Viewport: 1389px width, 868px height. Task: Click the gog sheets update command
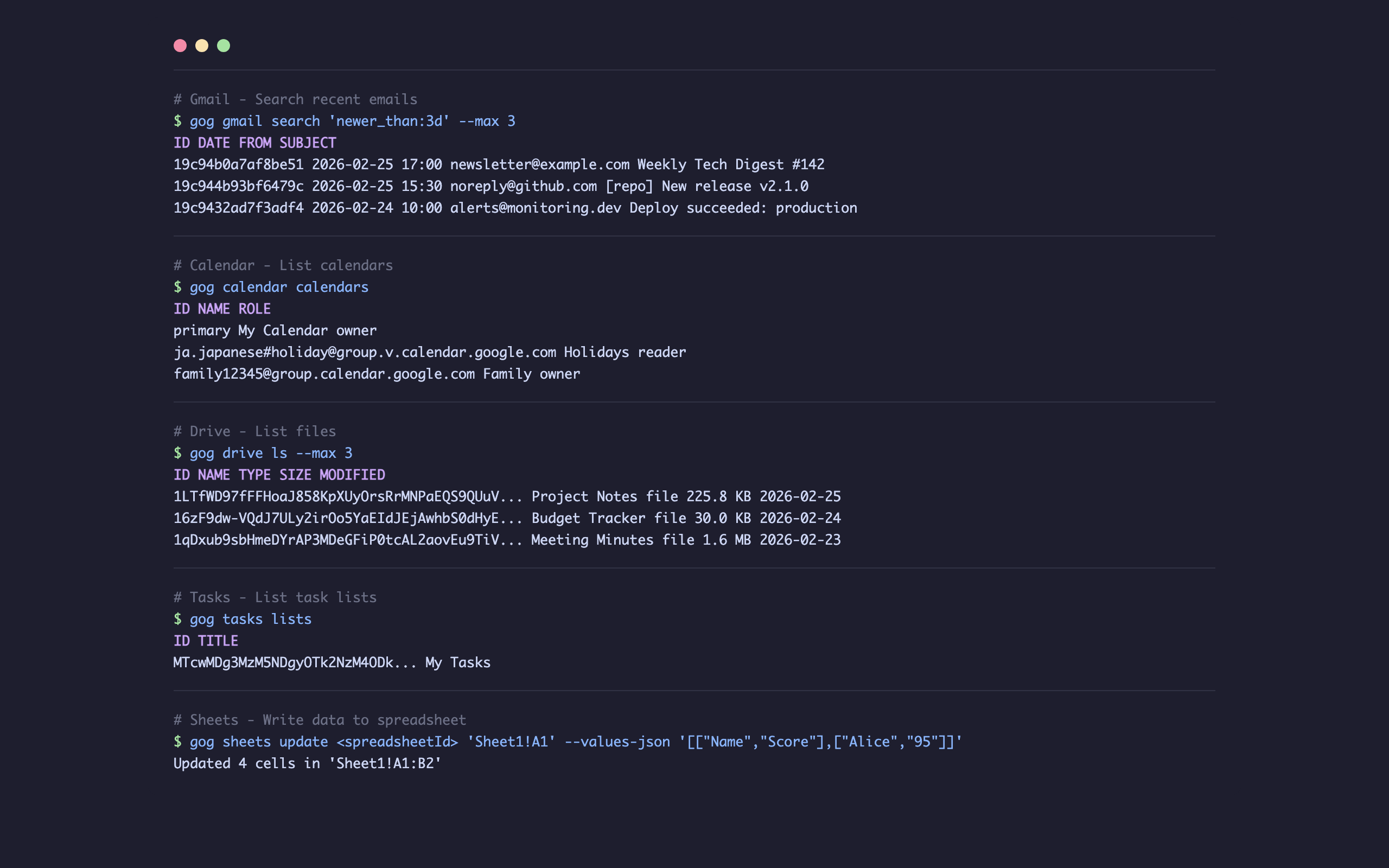click(568, 741)
